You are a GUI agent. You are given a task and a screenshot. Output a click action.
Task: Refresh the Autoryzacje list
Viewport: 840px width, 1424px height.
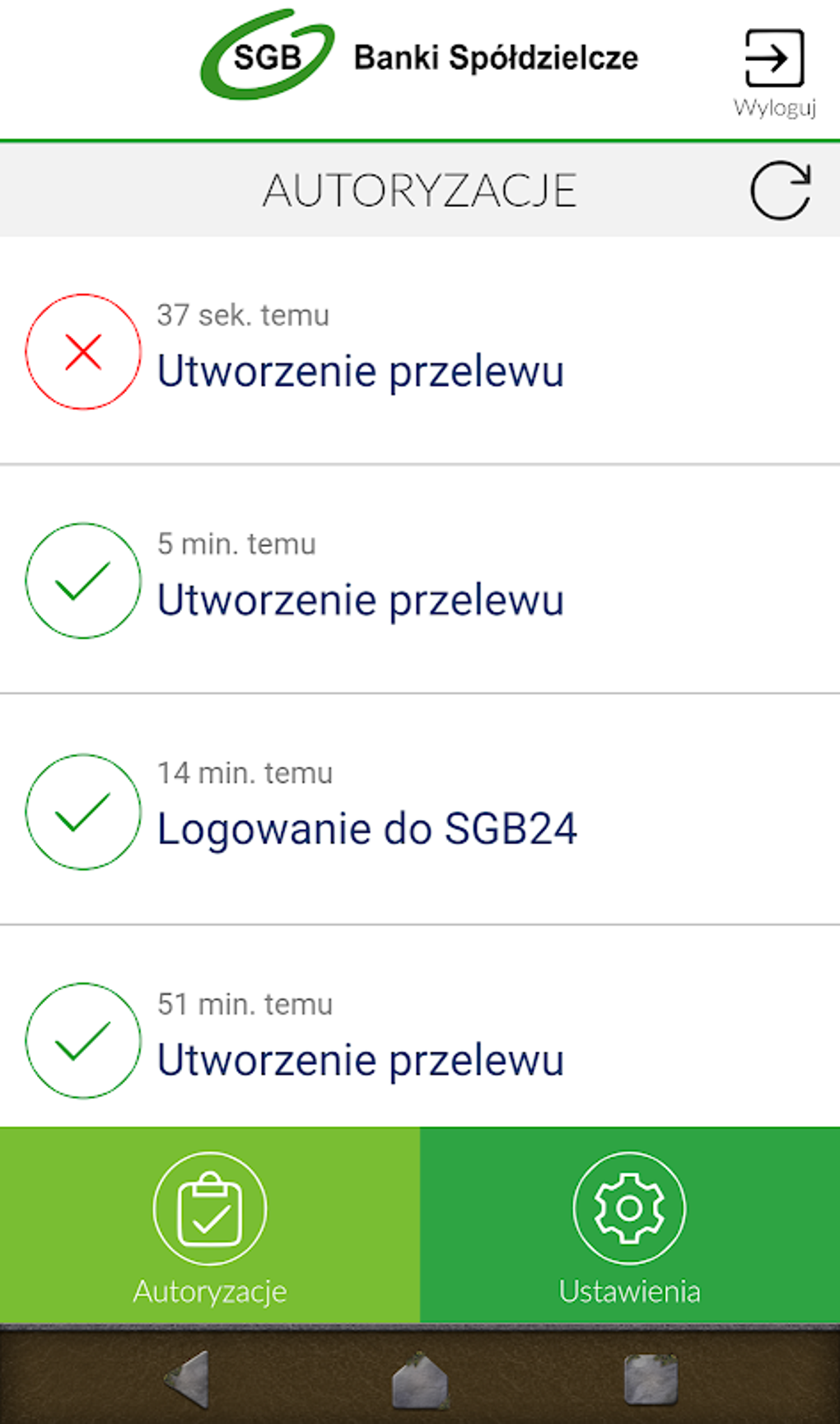(x=780, y=190)
